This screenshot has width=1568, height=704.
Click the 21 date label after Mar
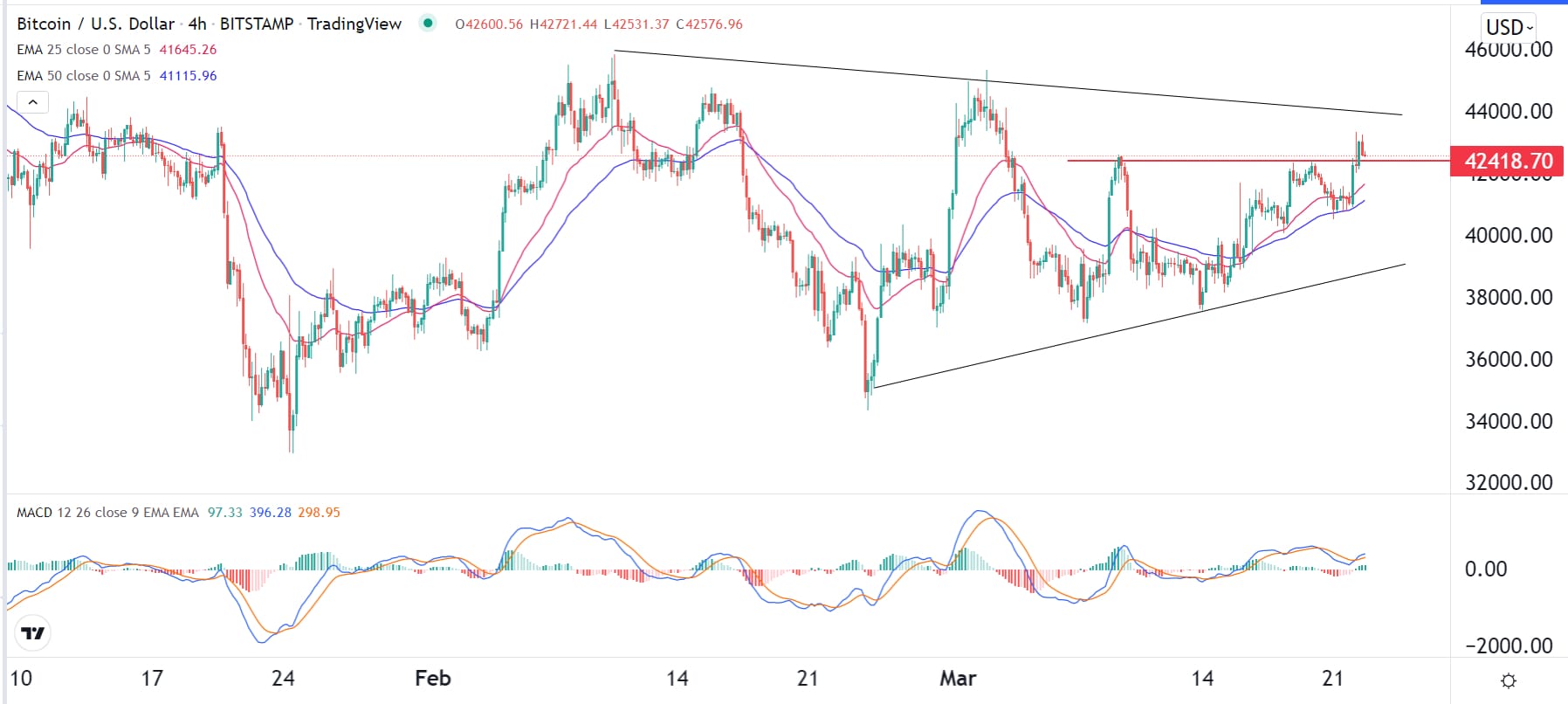(x=1333, y=679)
